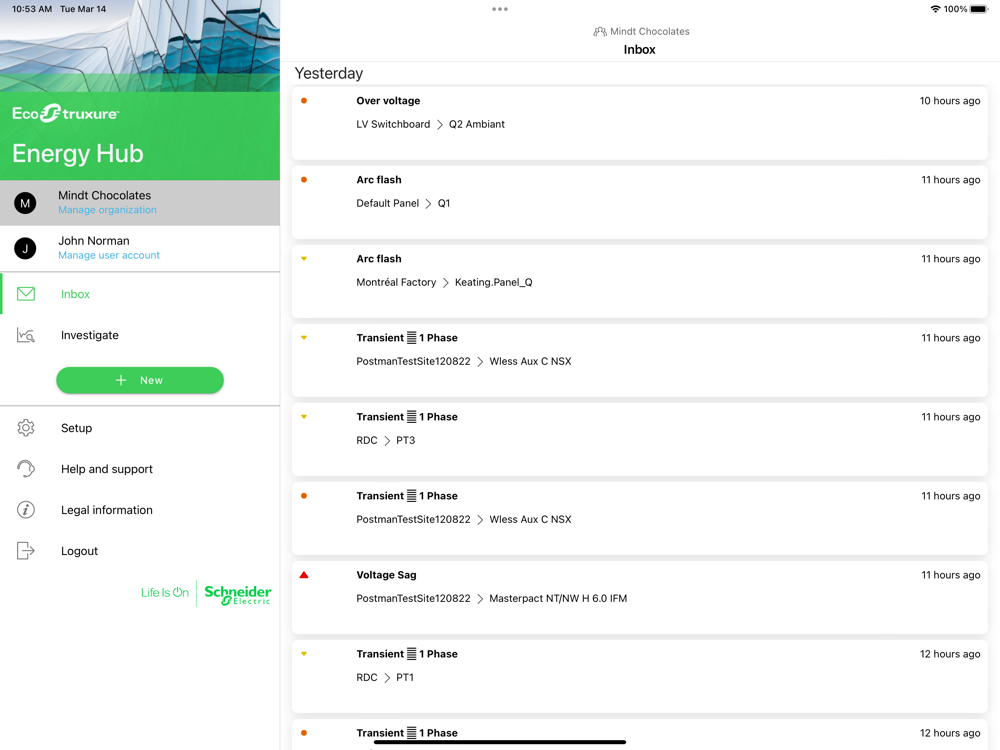This screenshot has width=1000, height=750.
Task: Click the Schneider Electric logo
Action: coord(238,594)
